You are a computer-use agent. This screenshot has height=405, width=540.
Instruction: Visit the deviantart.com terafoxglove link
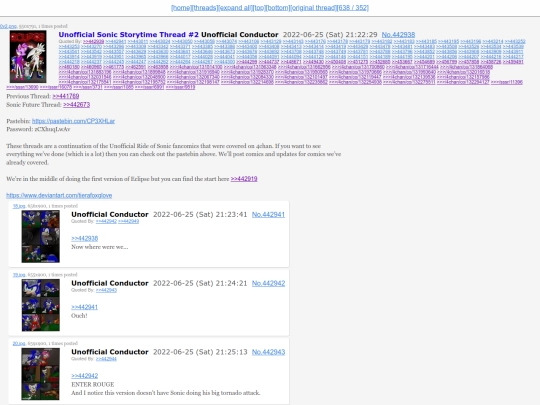pyautogui.click(x=59, y=195)
